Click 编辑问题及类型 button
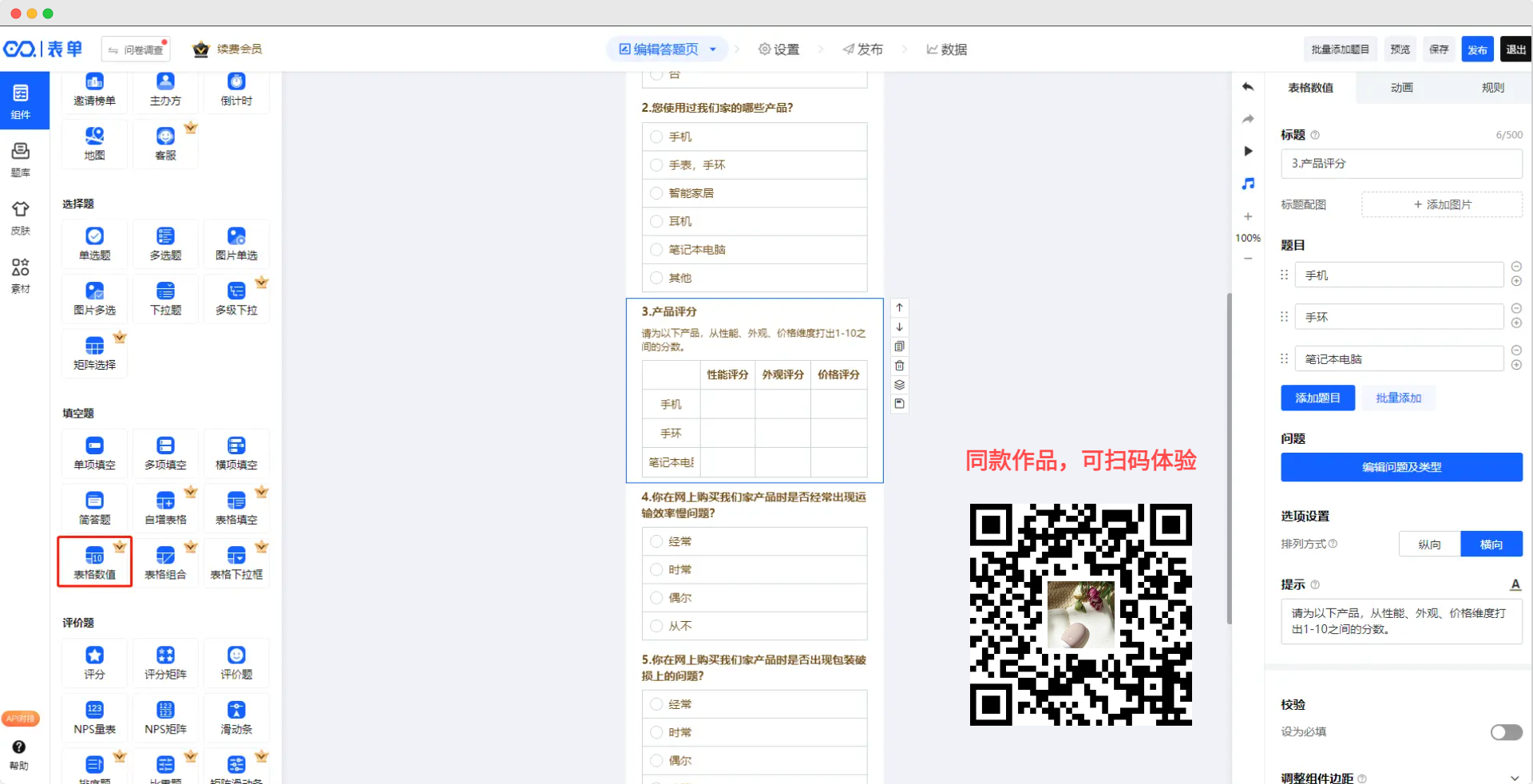The image size is (1533, 784). 1401,467
